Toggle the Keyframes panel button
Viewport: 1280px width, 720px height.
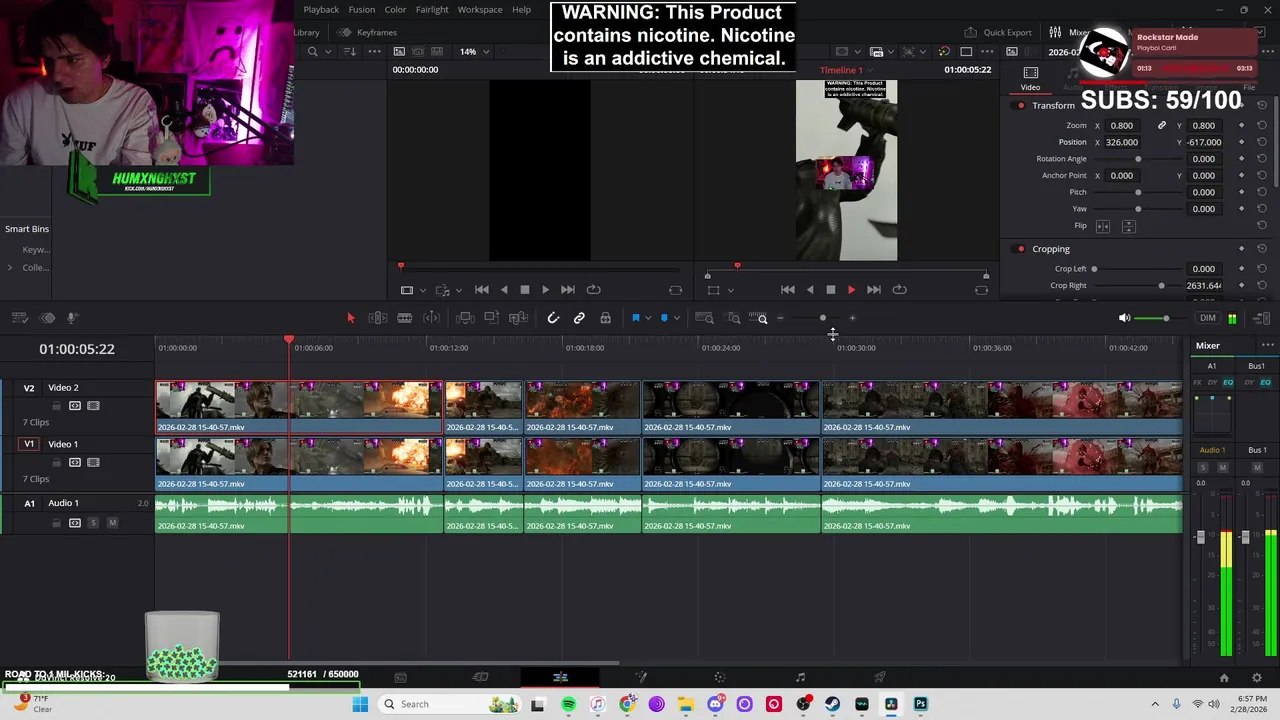click(367, 32)
